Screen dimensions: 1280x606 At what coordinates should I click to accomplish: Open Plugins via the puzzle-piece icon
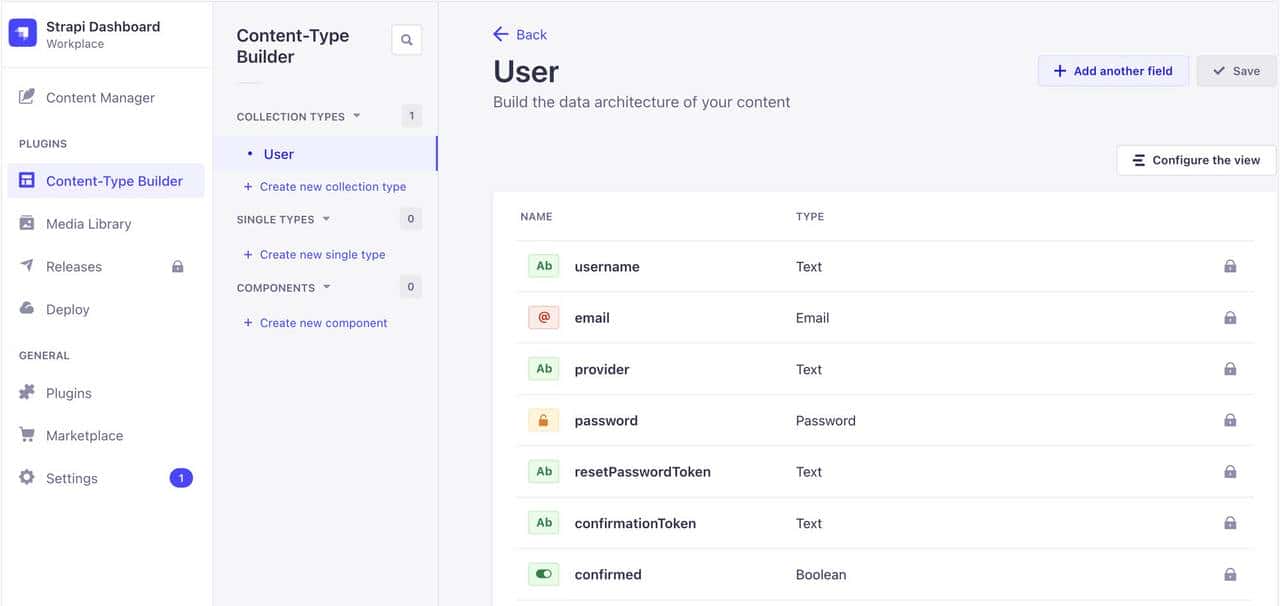tap(26, 392)
